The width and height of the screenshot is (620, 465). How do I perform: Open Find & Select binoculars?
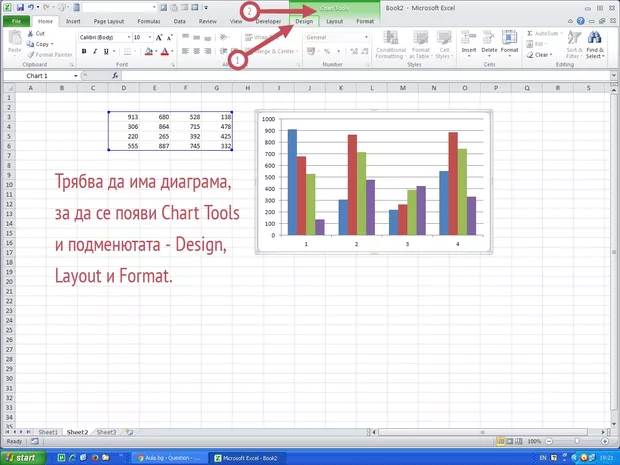click(595, 45)
